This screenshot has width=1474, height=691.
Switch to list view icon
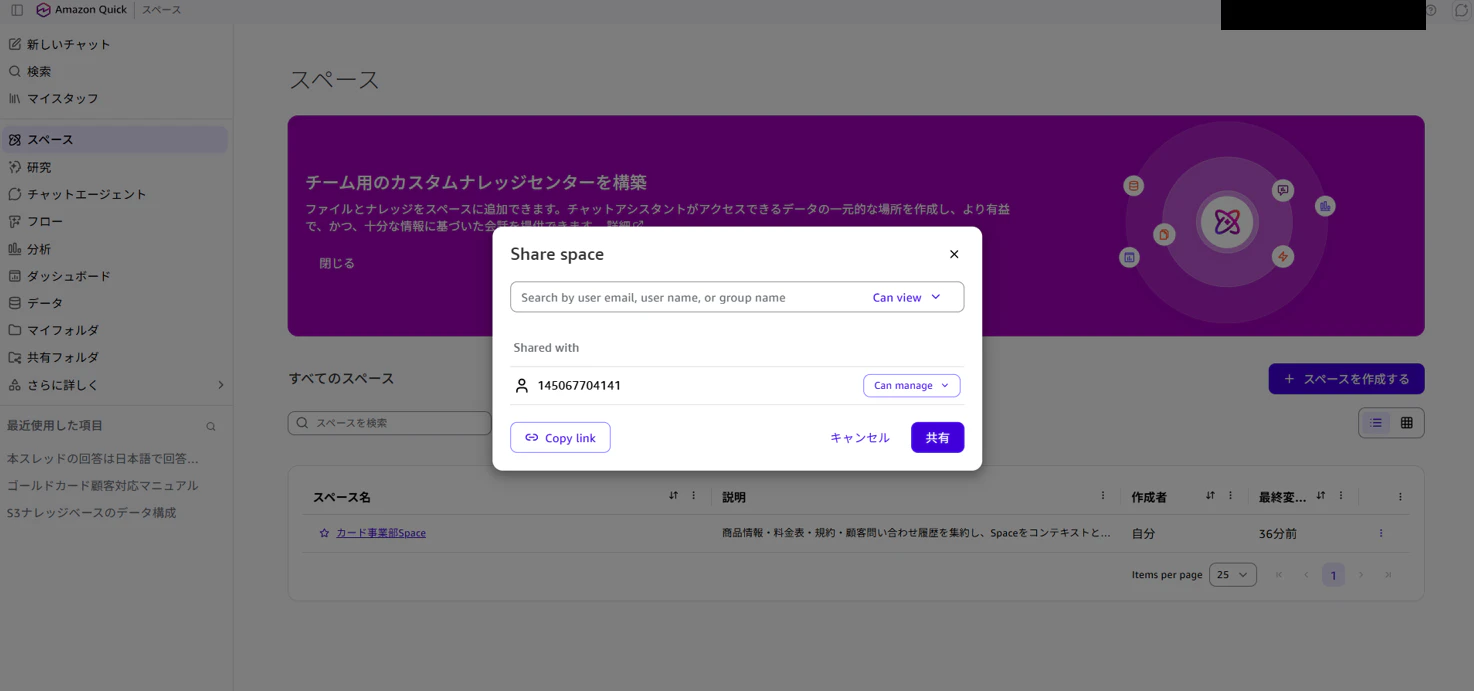click(x=1376, y=423)
